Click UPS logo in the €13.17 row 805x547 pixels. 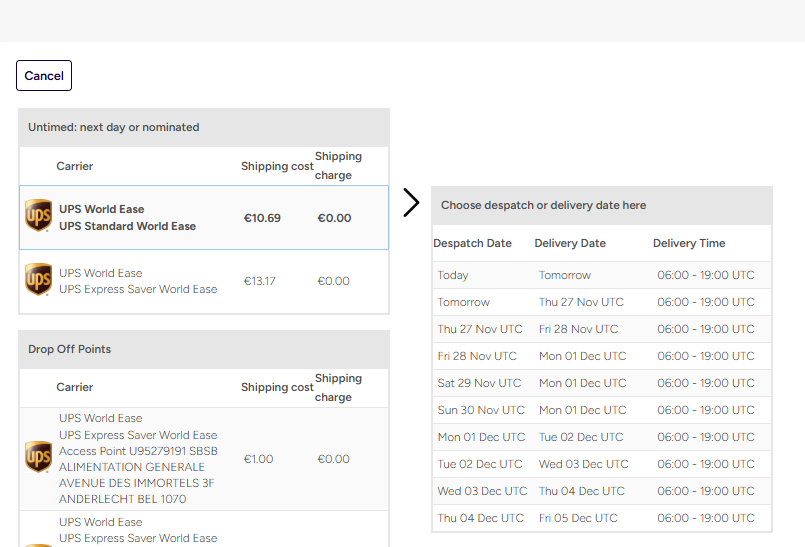point(39,279)
